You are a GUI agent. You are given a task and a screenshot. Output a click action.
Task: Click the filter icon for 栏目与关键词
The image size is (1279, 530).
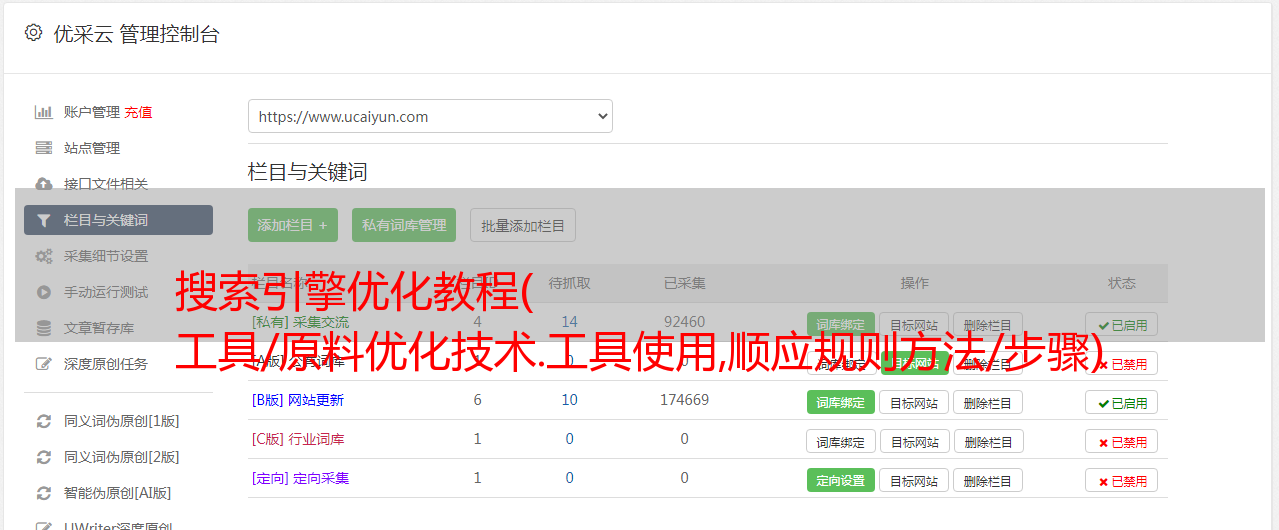point(44,220)
